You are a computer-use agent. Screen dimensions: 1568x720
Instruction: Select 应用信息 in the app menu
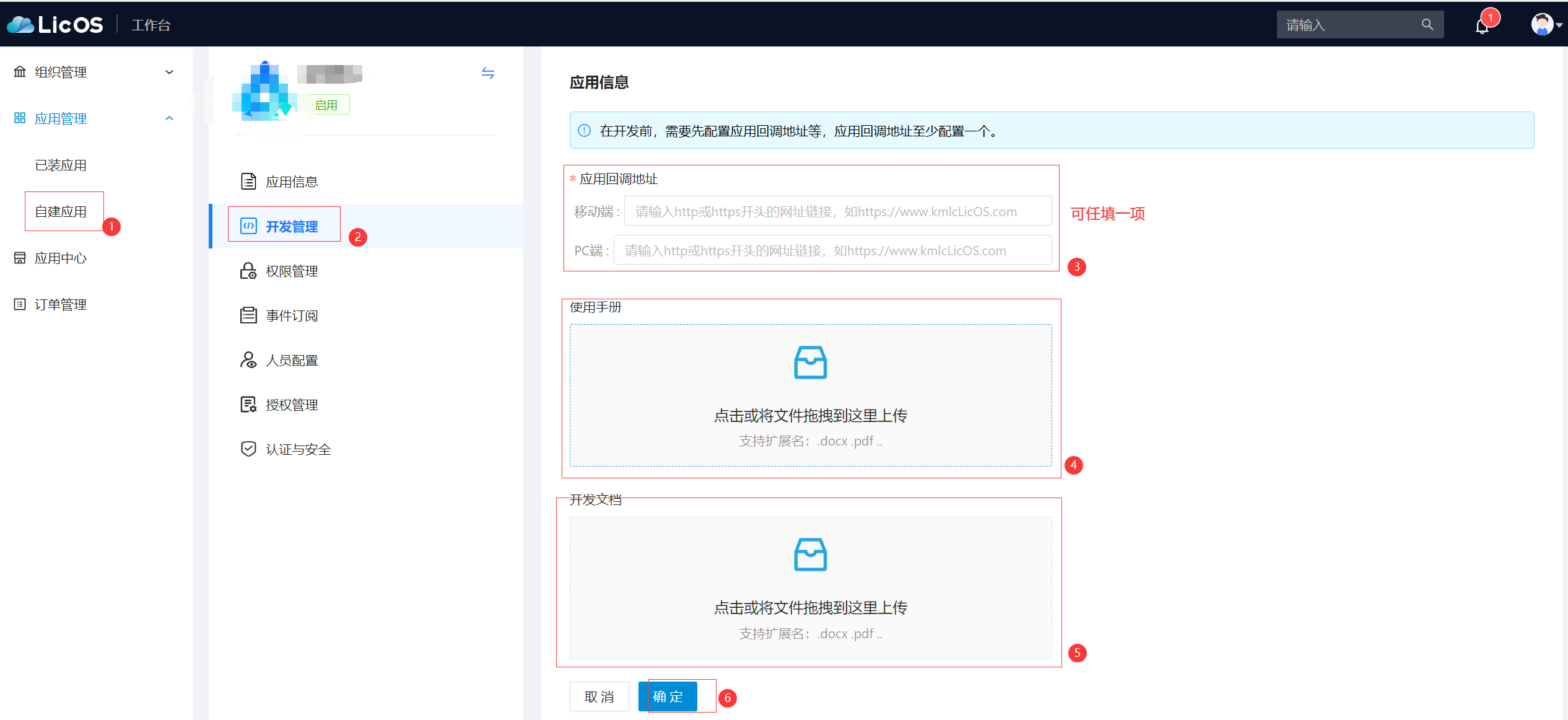point(366,182)
